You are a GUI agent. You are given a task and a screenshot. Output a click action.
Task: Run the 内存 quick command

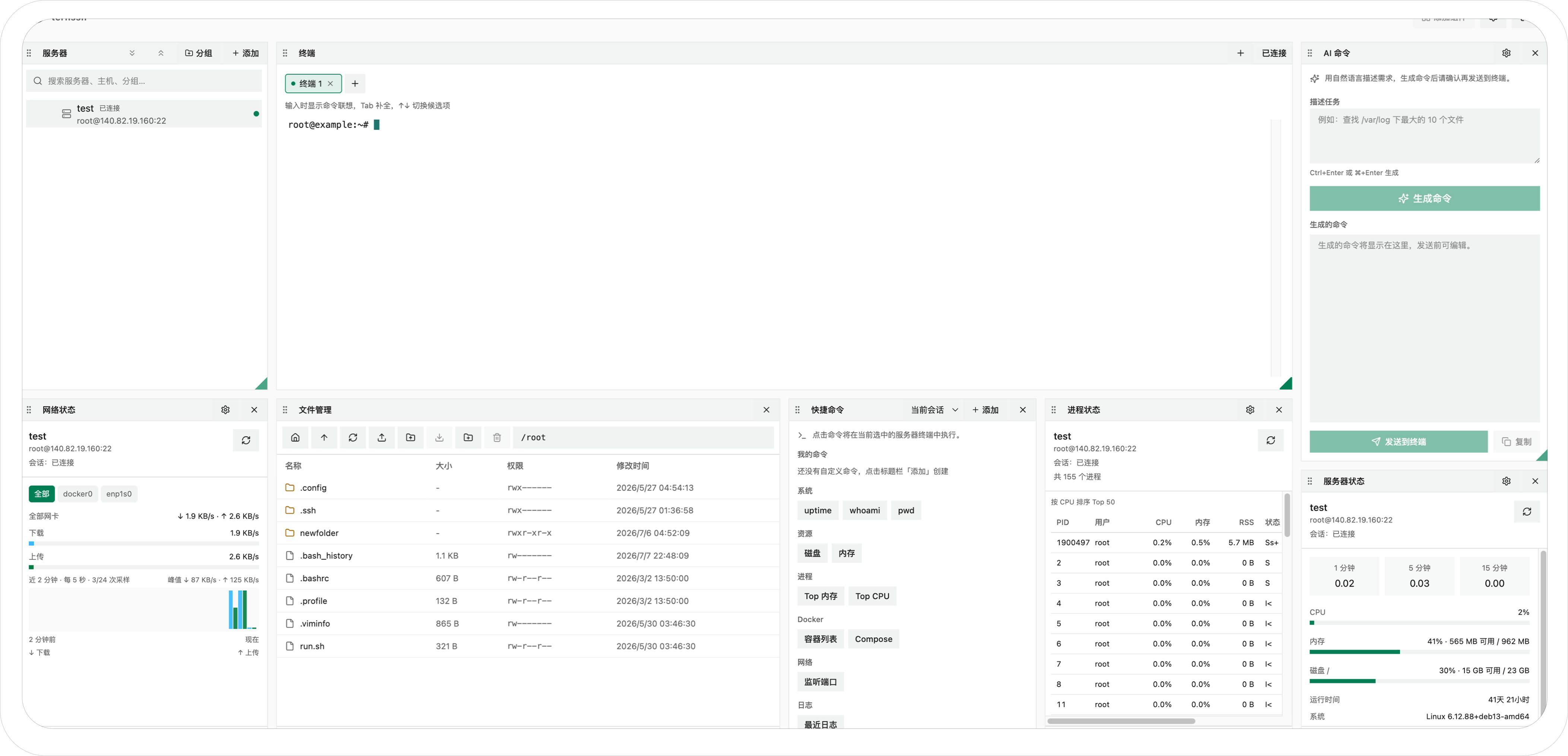(x=847, y=553)
